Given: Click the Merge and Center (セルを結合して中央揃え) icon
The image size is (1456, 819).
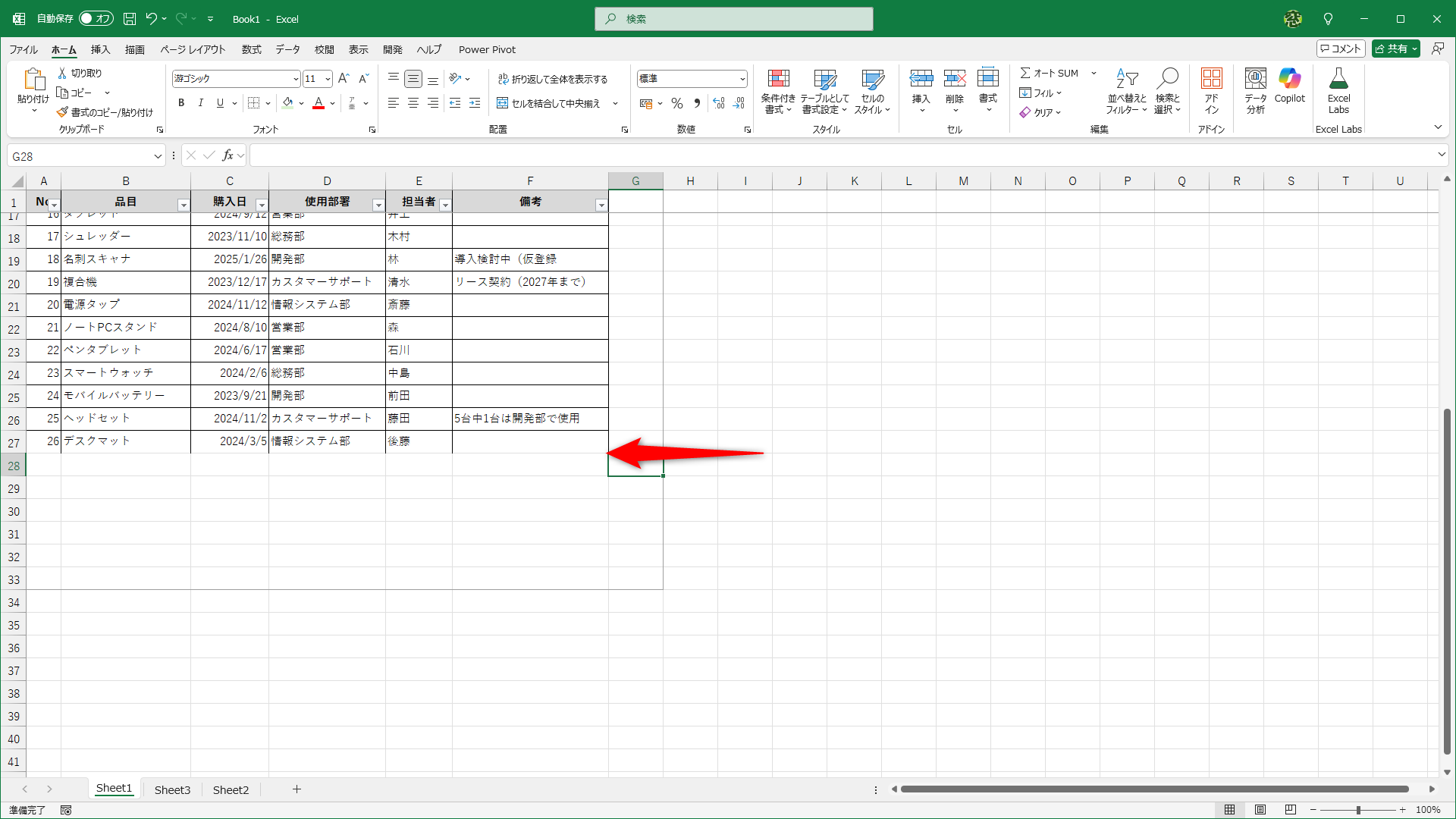Looking at the screenshot, I should pos(502,103).
